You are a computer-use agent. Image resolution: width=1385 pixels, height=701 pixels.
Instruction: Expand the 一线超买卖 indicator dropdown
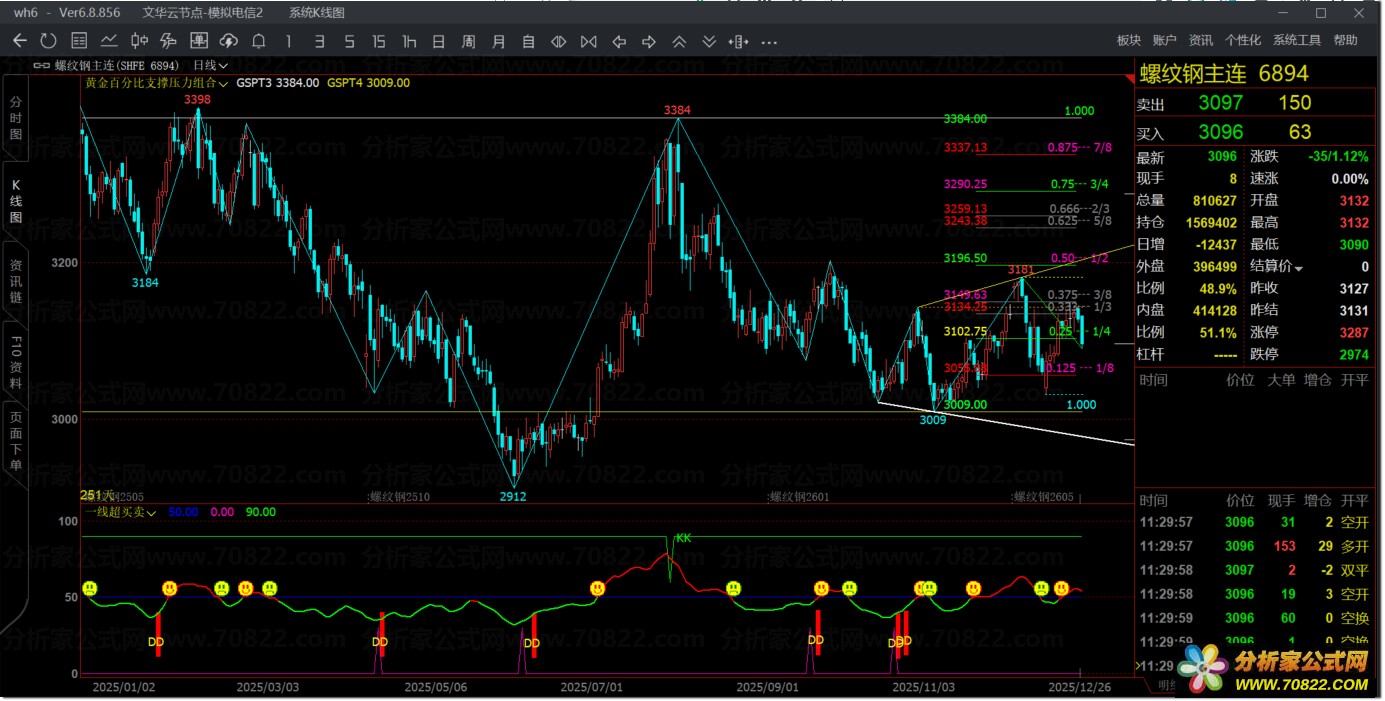[152, 512]
